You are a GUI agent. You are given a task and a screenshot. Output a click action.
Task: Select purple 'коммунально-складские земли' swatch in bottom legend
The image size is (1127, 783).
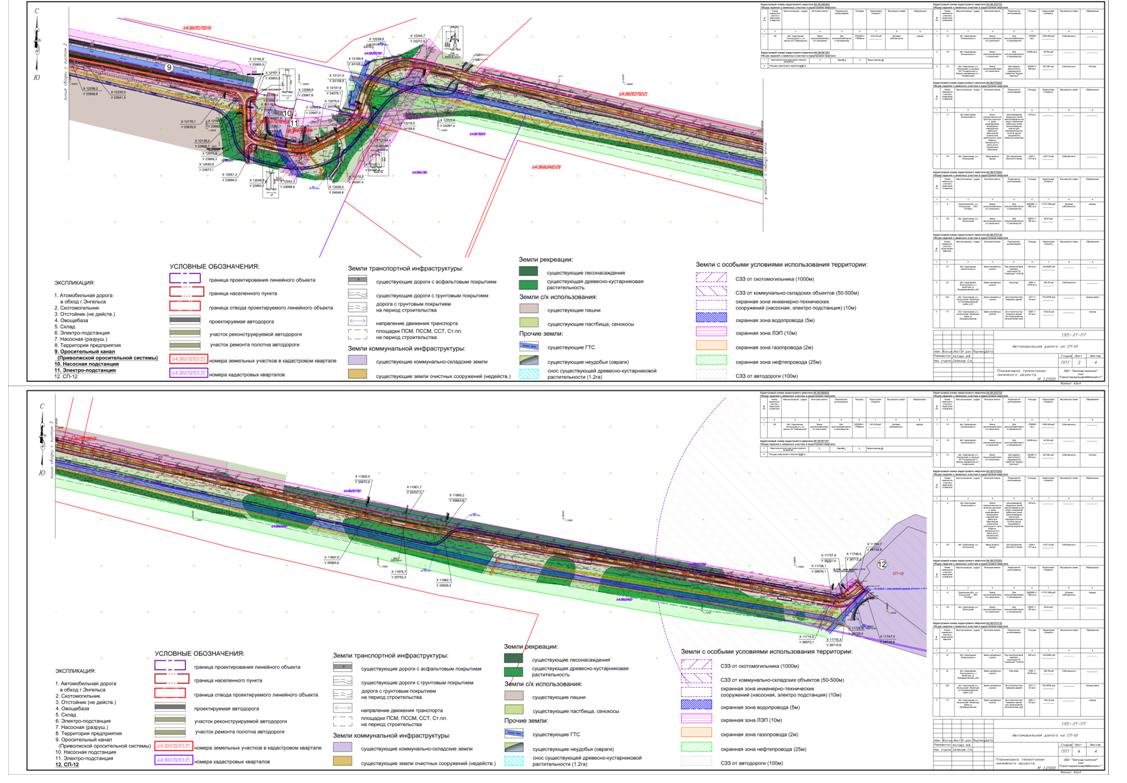pyautogui.click(x=342, y=748)
